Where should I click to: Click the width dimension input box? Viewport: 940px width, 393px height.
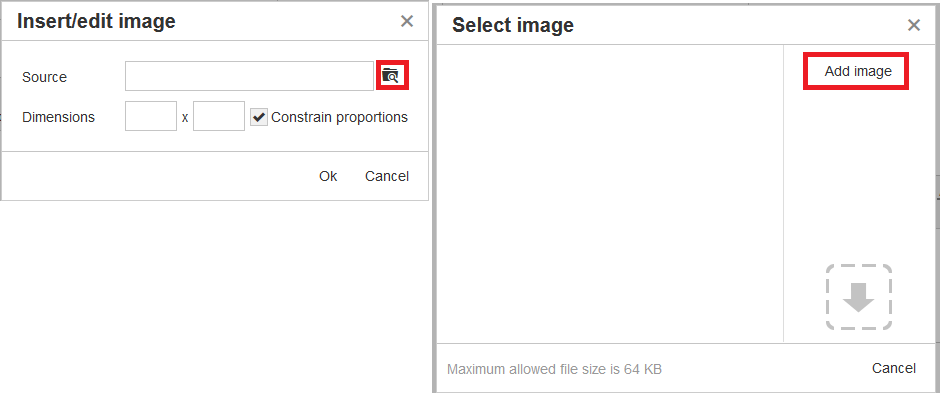pyautogui.click(x=151, y=116)
